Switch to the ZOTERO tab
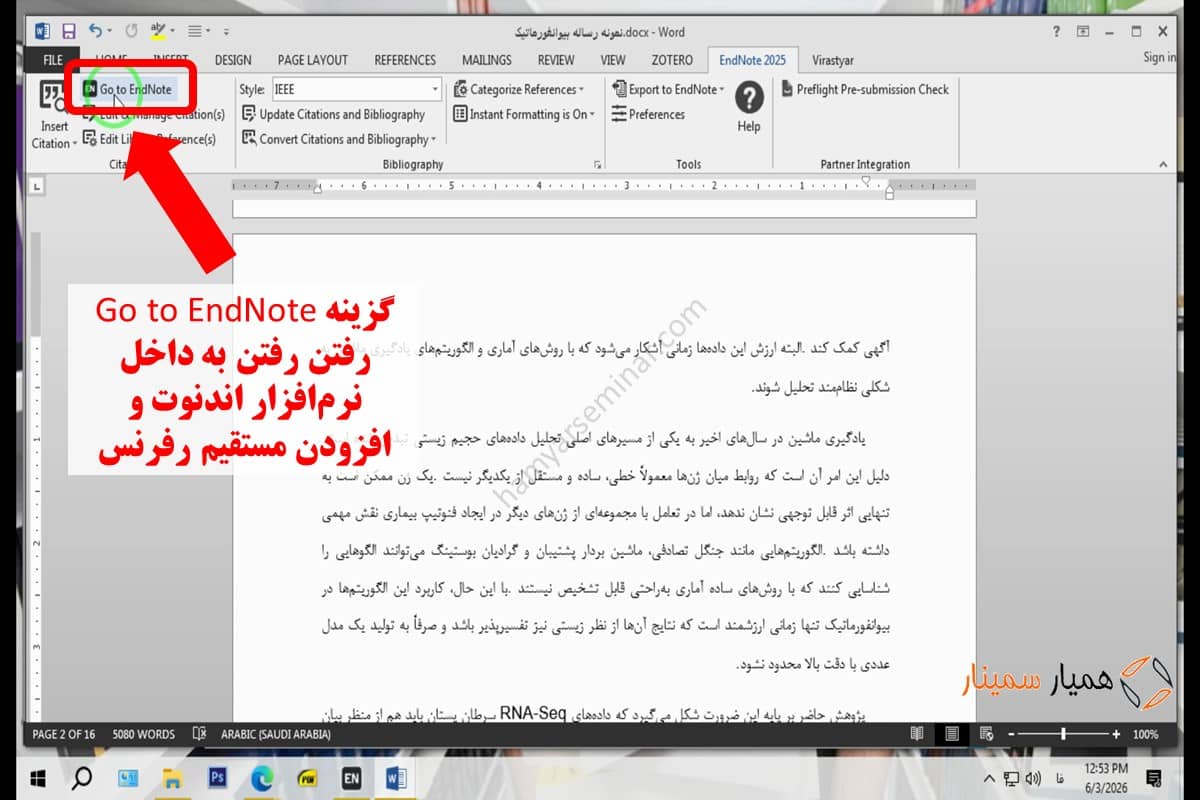Image resolution: width=1200 pixels, height=800 pixels. click(670, 60)
